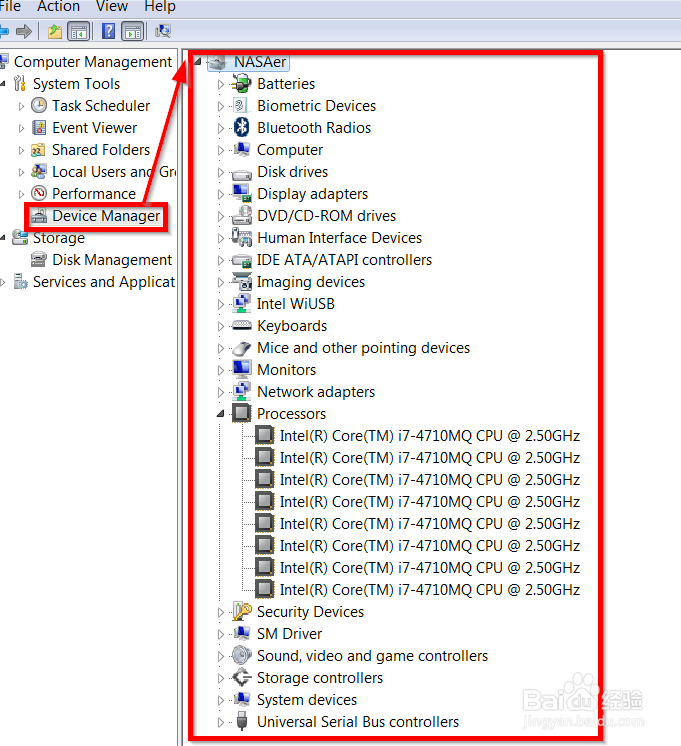Select the last Intel Core i7-4710MQ processor
Screen dimensions: 681x746
430,590
